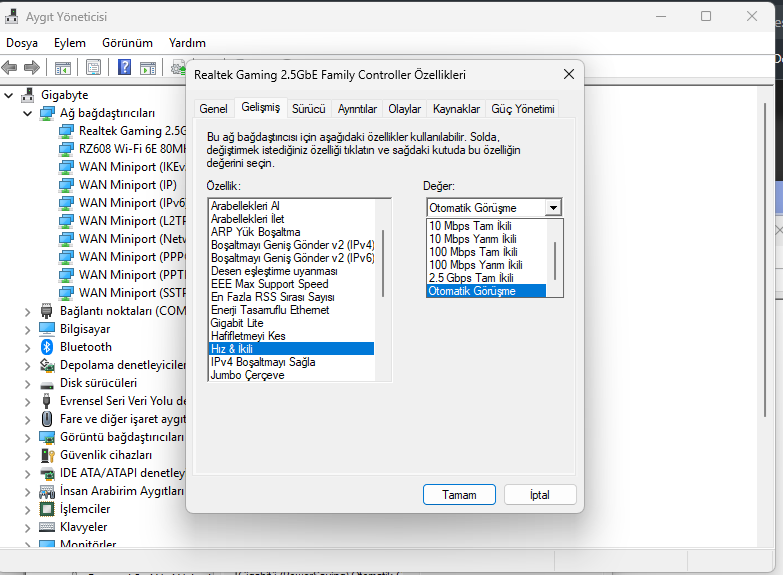
Task: Expand the Disk sürücüleri node
Action: pyautogui.click(x=27, y=384)
